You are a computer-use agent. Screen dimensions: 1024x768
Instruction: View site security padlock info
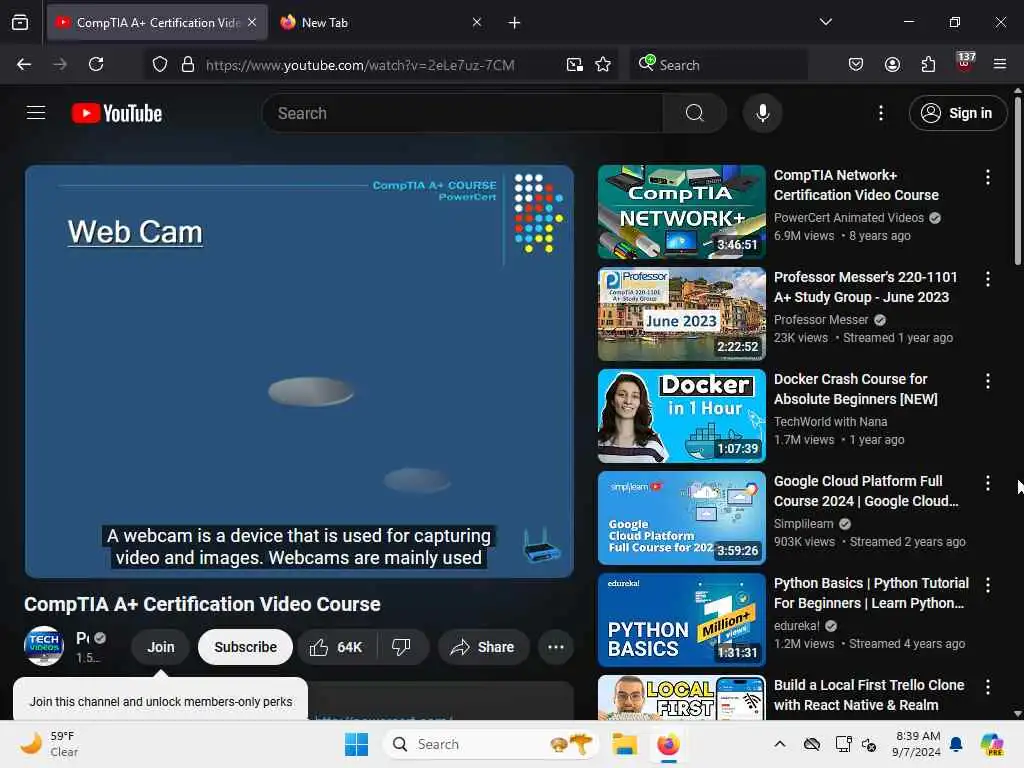(188, 65)
